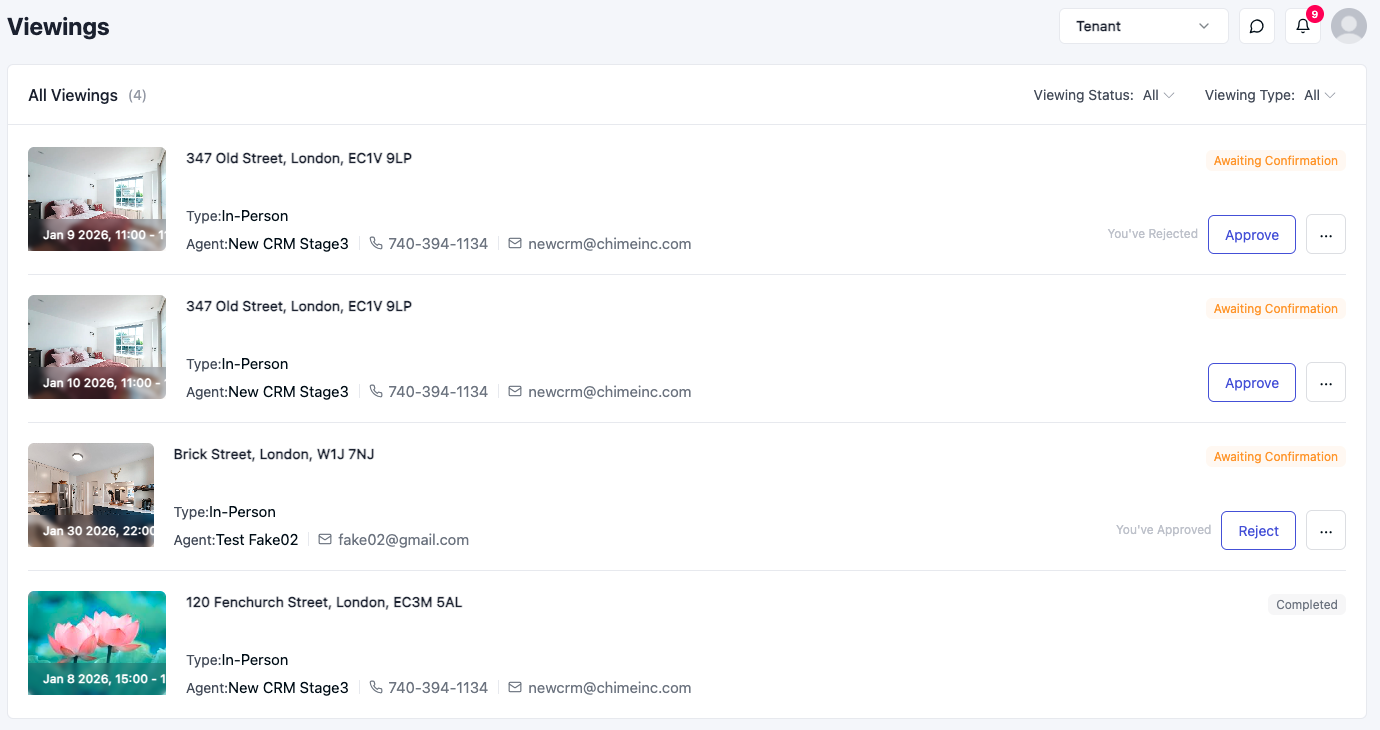
Task: Open the Tenant role dropdown
Action: pos(1143,26)
